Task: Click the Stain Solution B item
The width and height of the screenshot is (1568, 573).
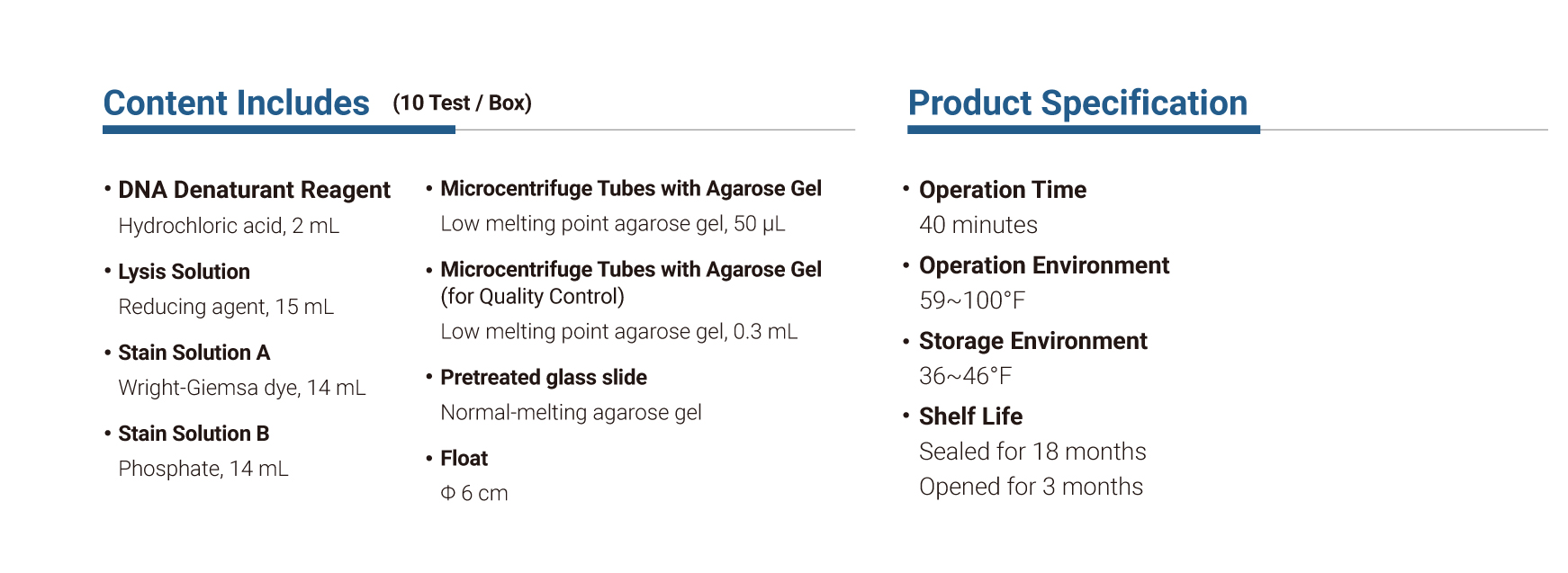Action: (x=194, y=434)
